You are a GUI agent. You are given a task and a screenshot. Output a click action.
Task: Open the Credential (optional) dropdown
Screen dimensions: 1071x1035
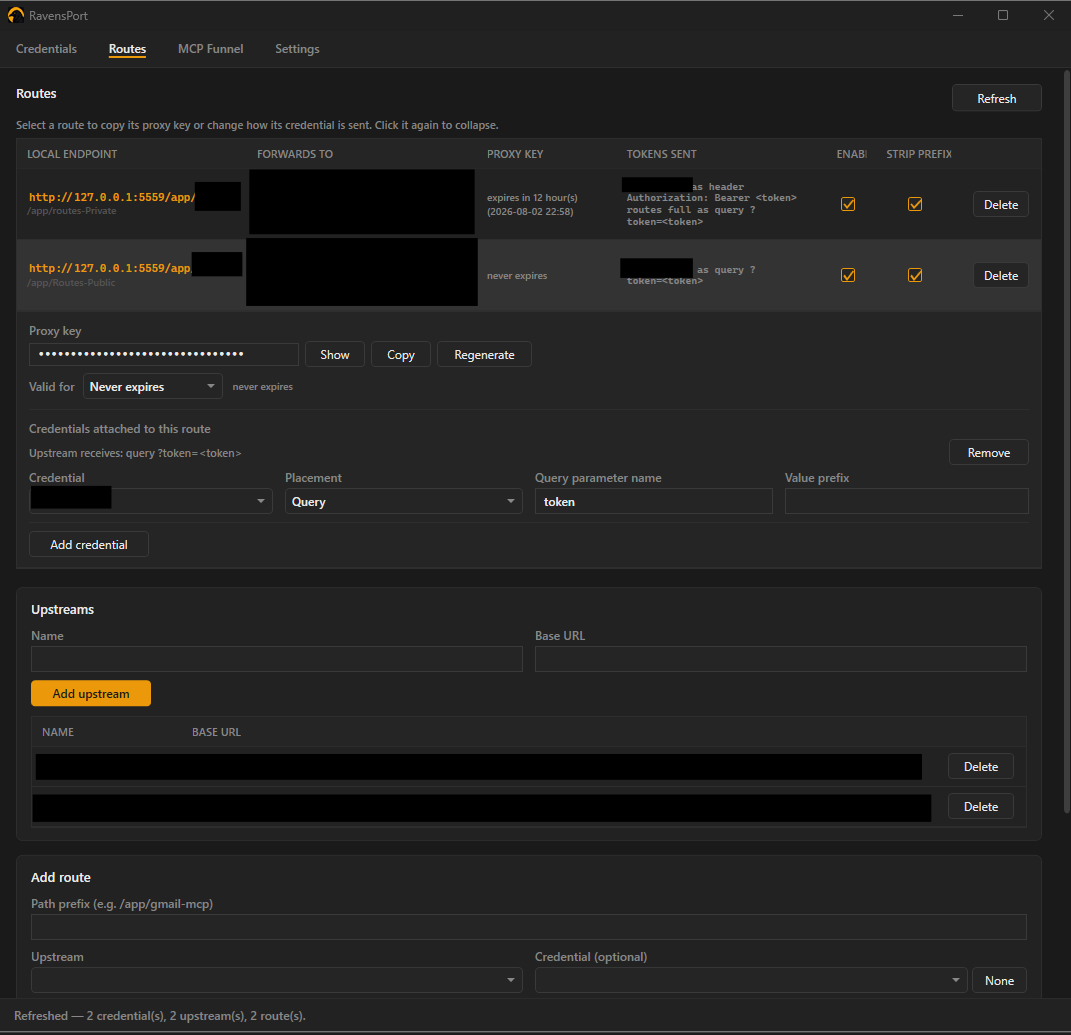click(751, 980)
